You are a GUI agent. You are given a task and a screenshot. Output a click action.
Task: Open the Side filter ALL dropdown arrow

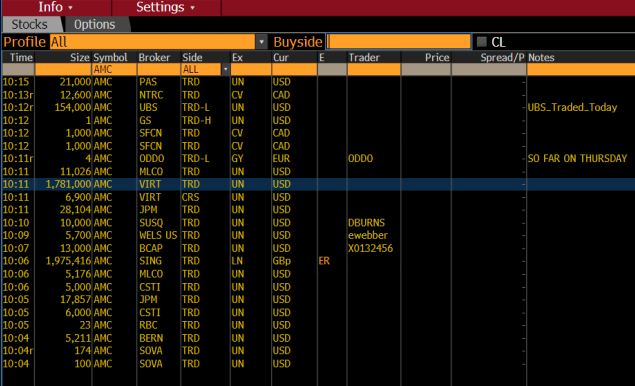tap(226, 69)
